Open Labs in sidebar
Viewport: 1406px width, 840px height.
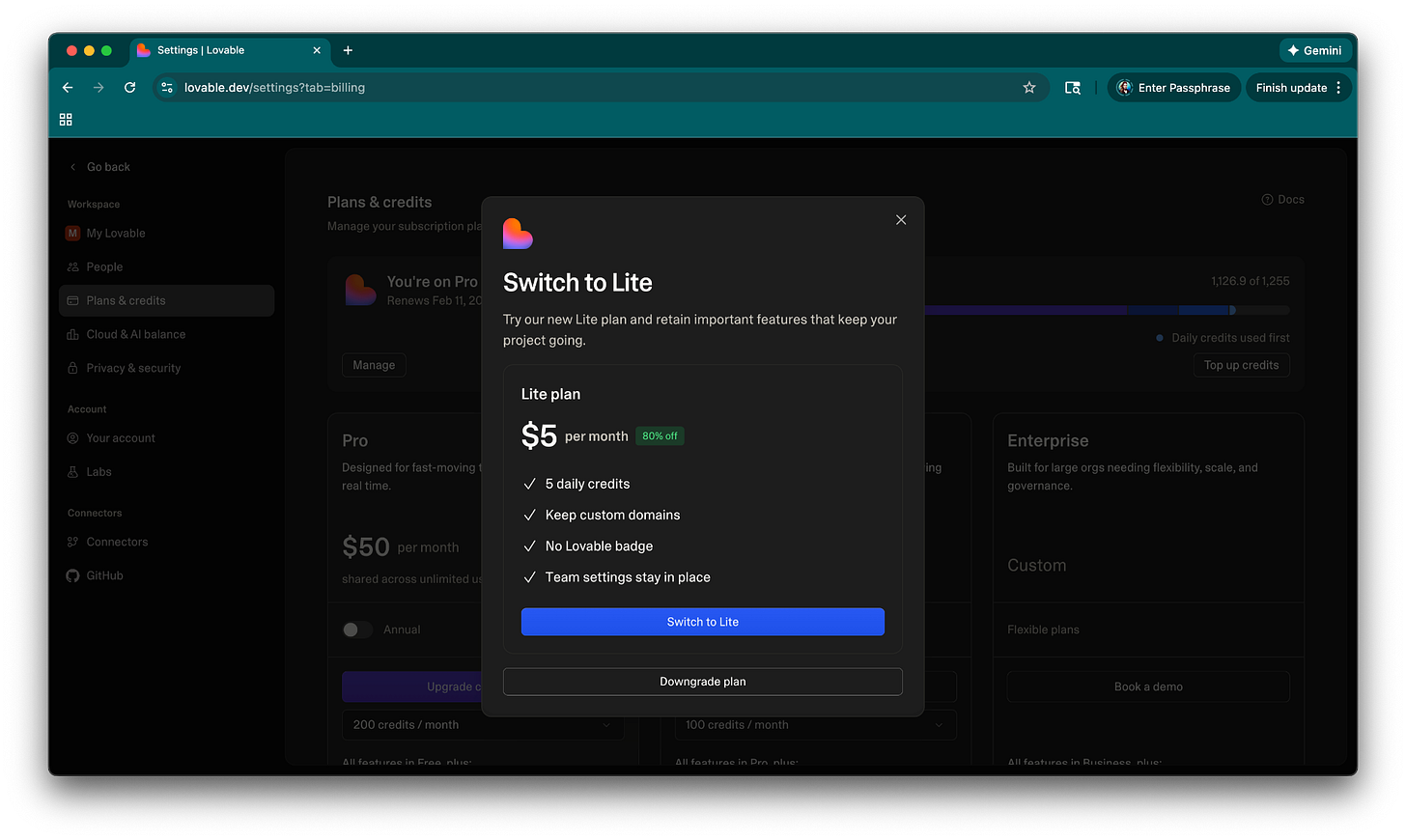(x=166, y=472)
